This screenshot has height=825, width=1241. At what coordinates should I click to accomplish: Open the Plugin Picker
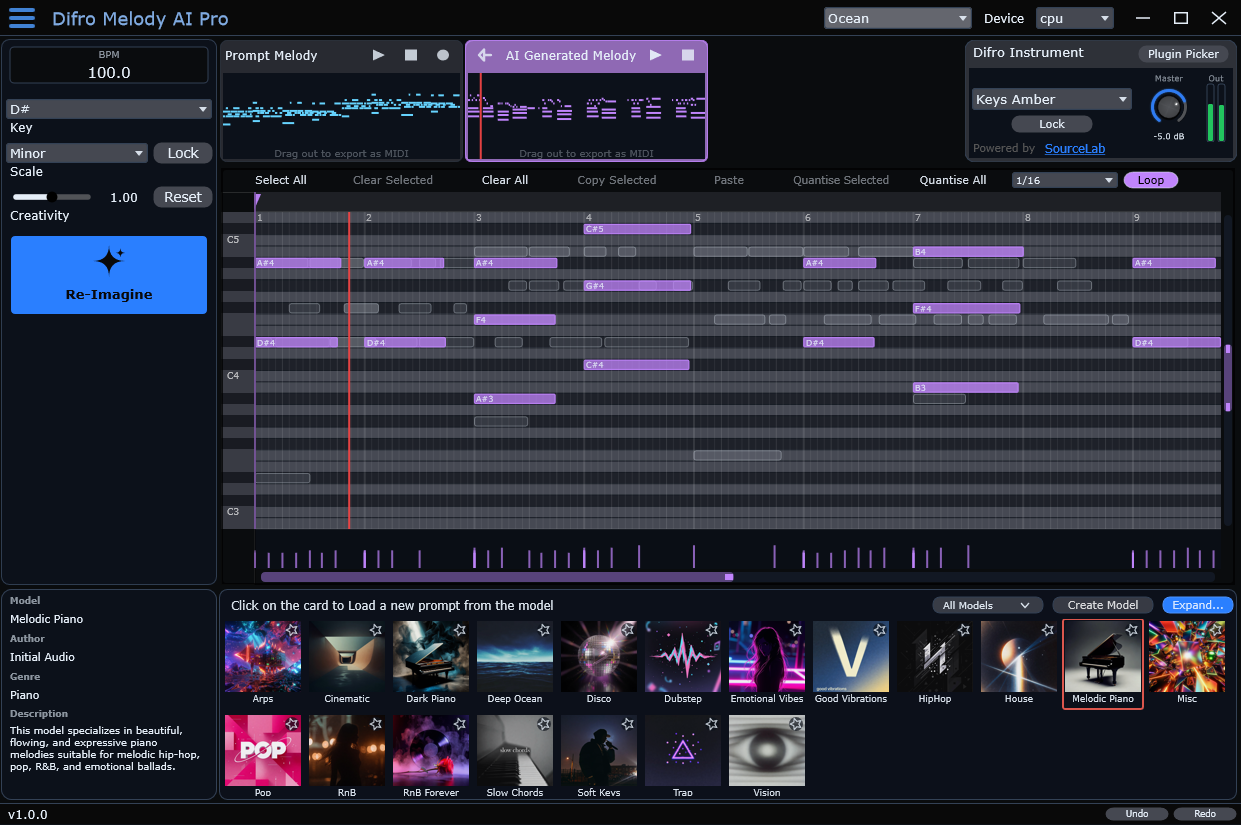pos(1183,54)
